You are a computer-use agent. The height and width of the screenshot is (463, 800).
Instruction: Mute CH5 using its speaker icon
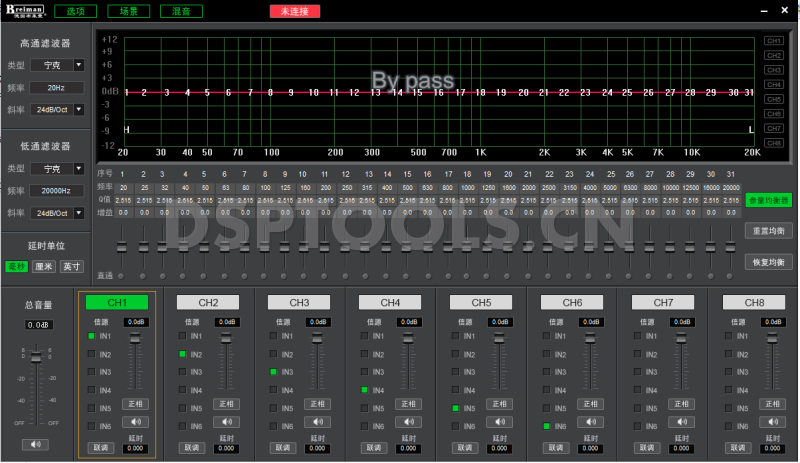(501, 421)
